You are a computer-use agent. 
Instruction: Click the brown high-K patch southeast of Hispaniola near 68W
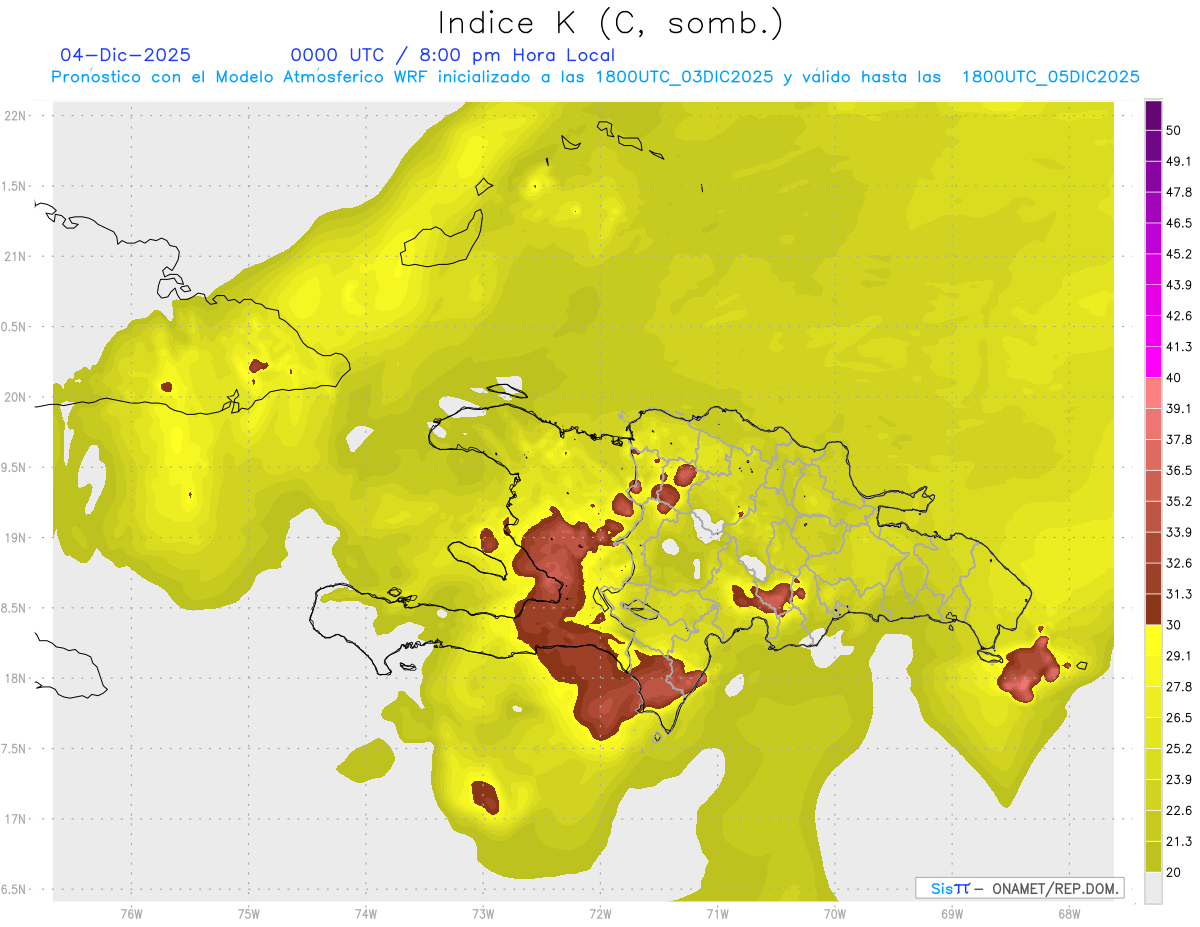click(1028, 670)
